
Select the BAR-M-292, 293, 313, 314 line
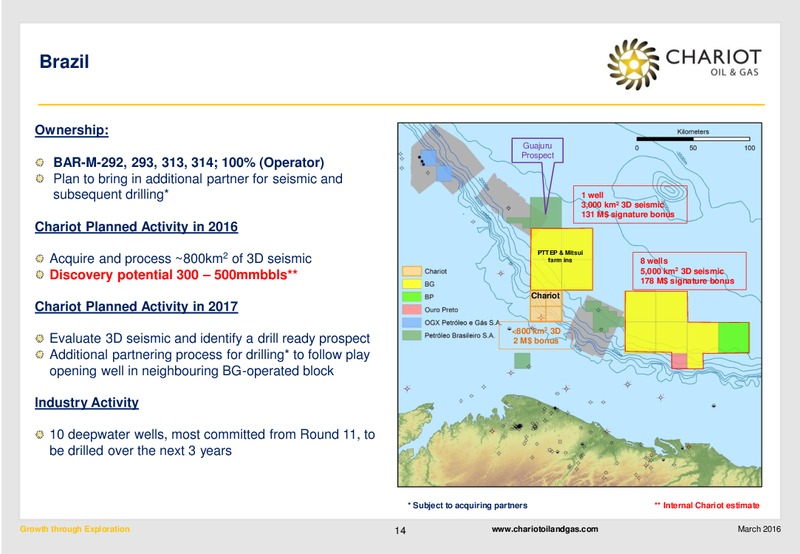point(189,163)
